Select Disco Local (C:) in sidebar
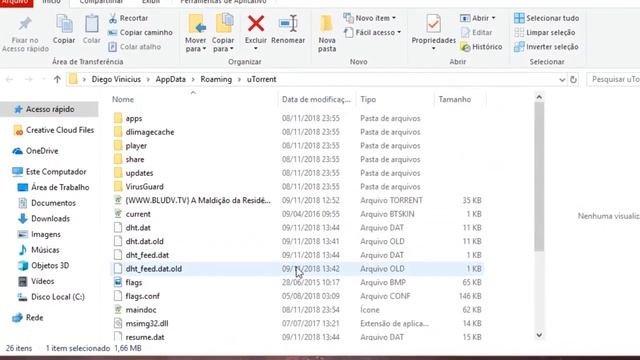 point(51,297)
